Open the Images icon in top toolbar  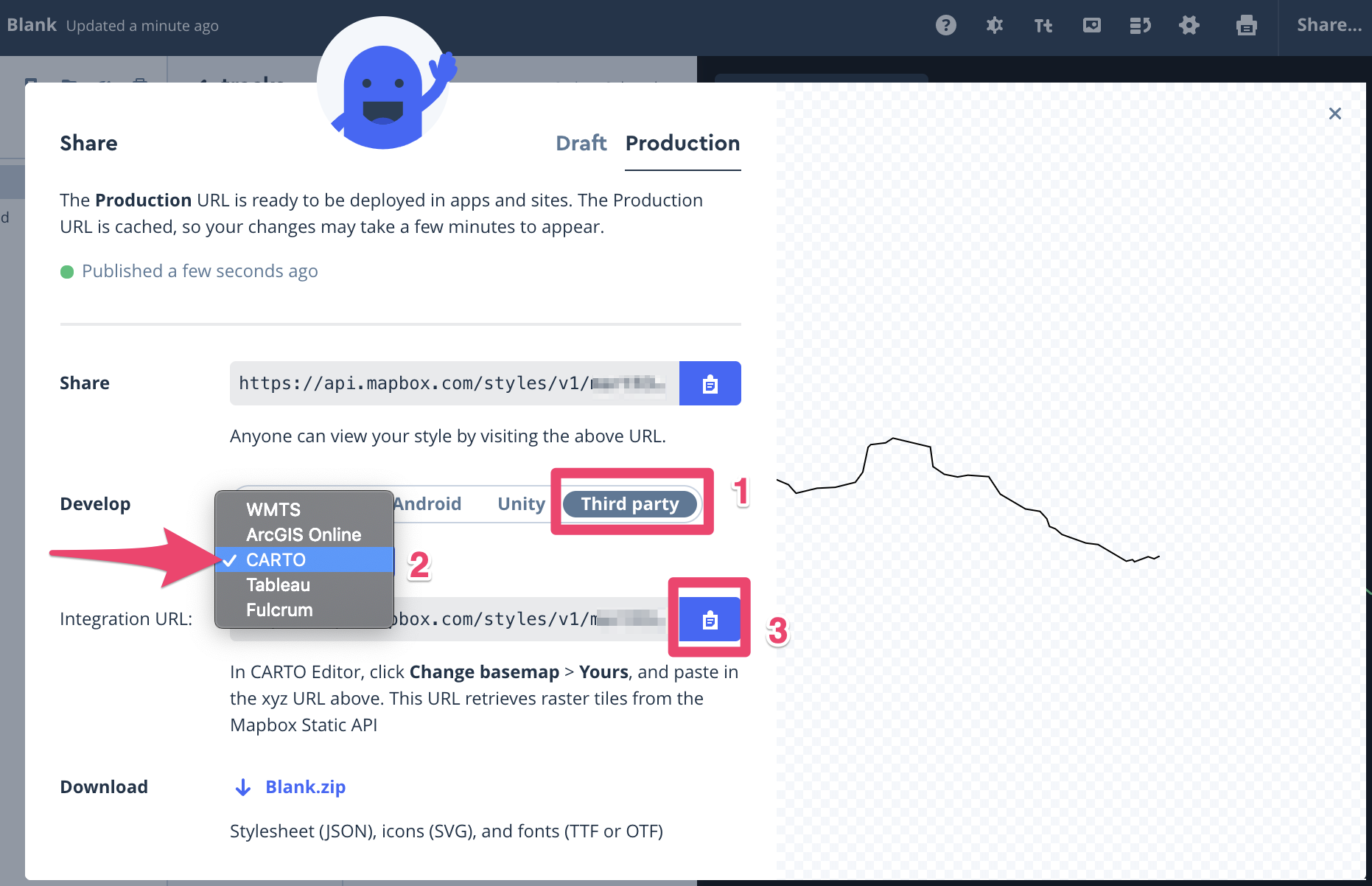[1092, 26]
